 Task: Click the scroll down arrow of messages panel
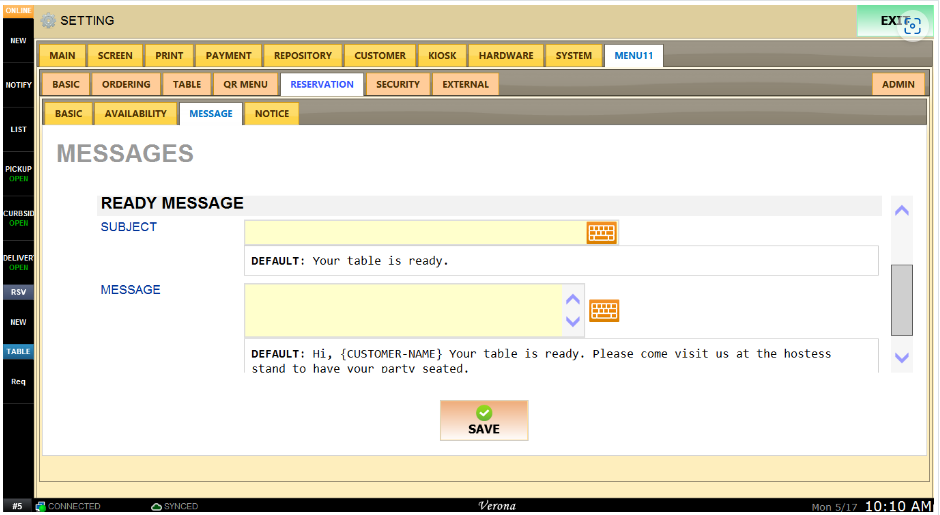(901, 357)
